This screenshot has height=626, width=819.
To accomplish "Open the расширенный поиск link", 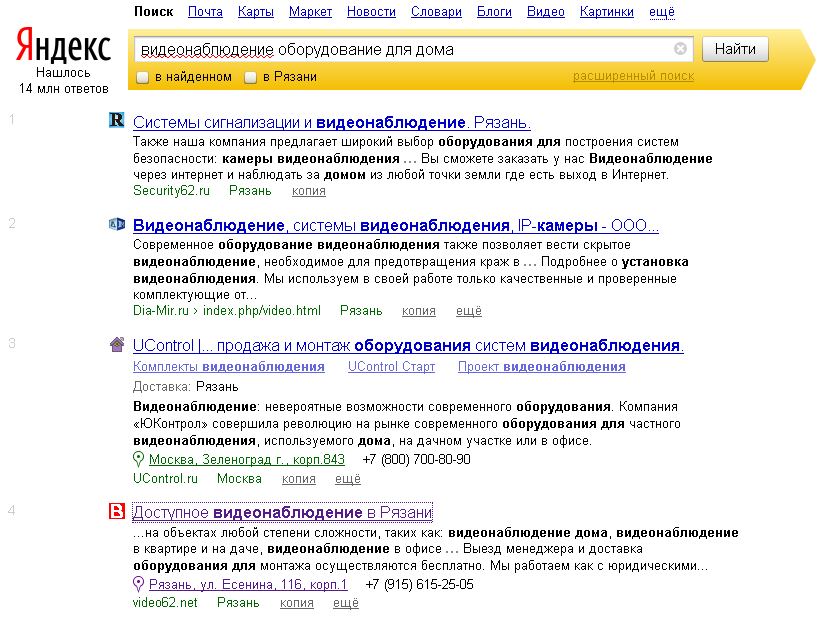I will (632, 76).
